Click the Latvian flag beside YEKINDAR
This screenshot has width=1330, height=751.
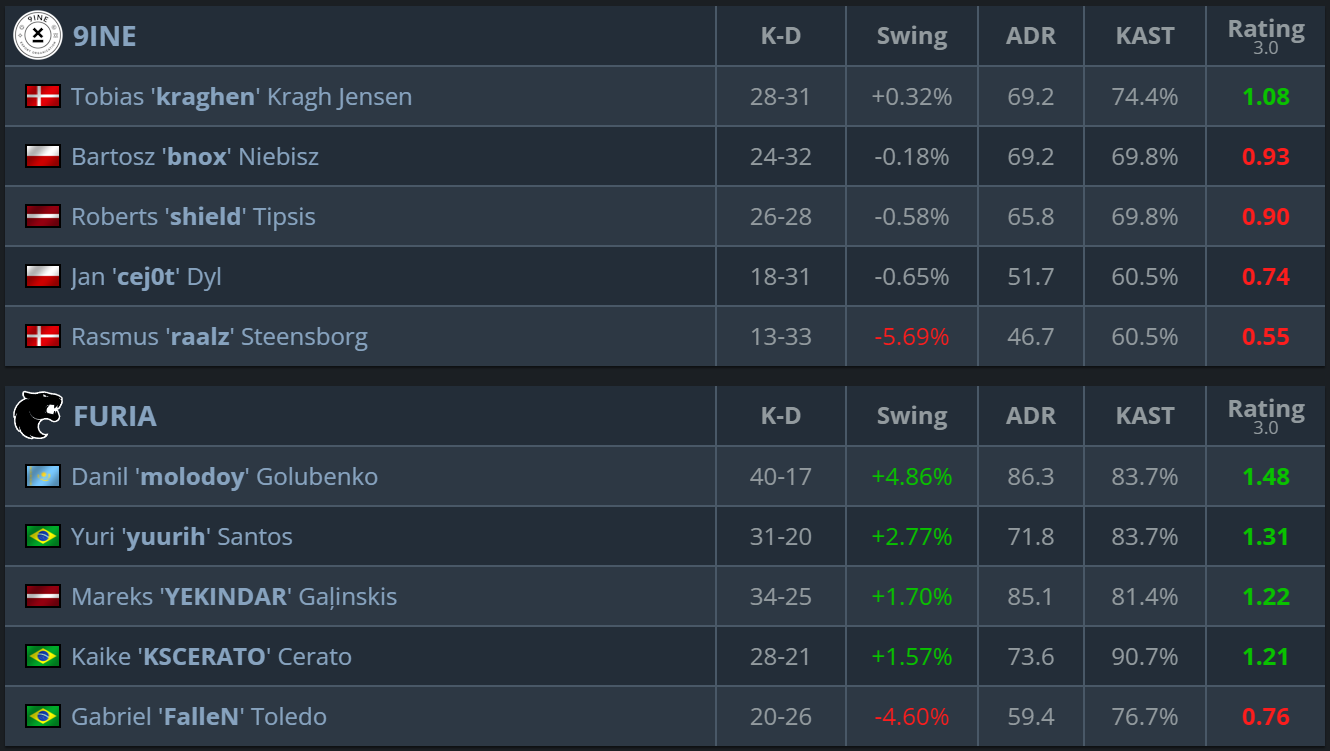coord(43,596)
